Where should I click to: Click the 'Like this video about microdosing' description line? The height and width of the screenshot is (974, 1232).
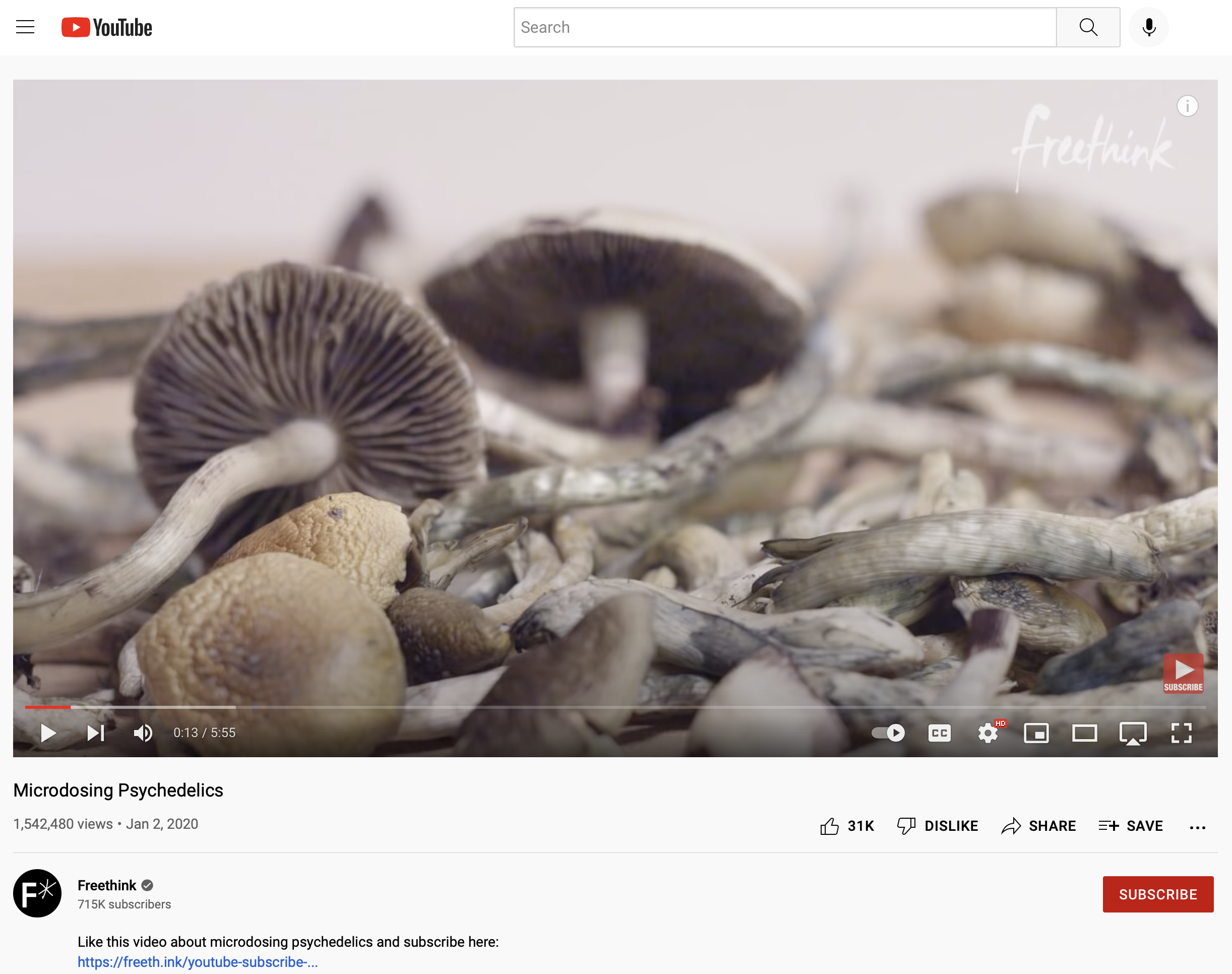click(288, 942)
